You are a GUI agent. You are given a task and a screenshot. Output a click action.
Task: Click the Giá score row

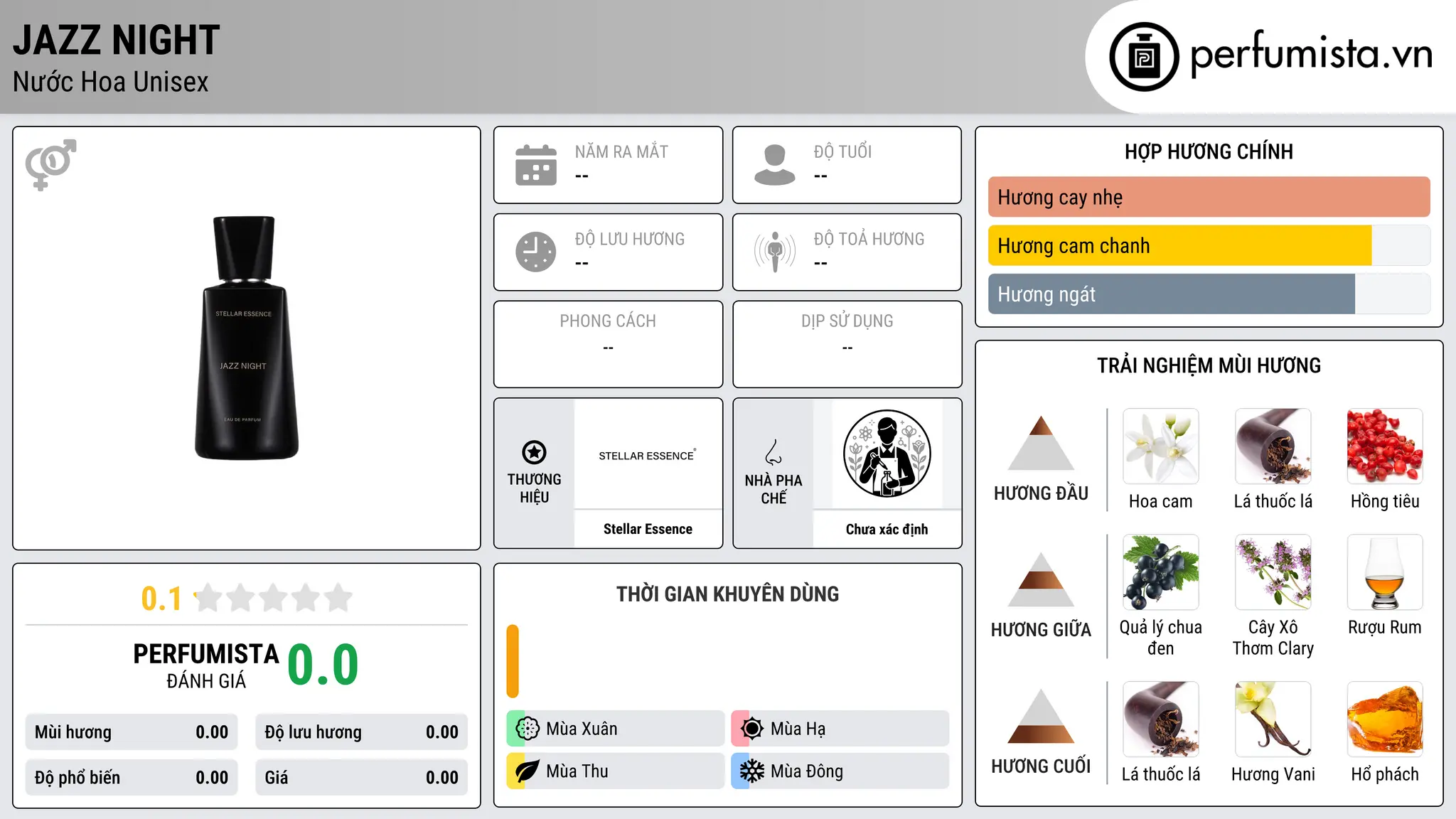pyautogui.click(x=361, y=778)
